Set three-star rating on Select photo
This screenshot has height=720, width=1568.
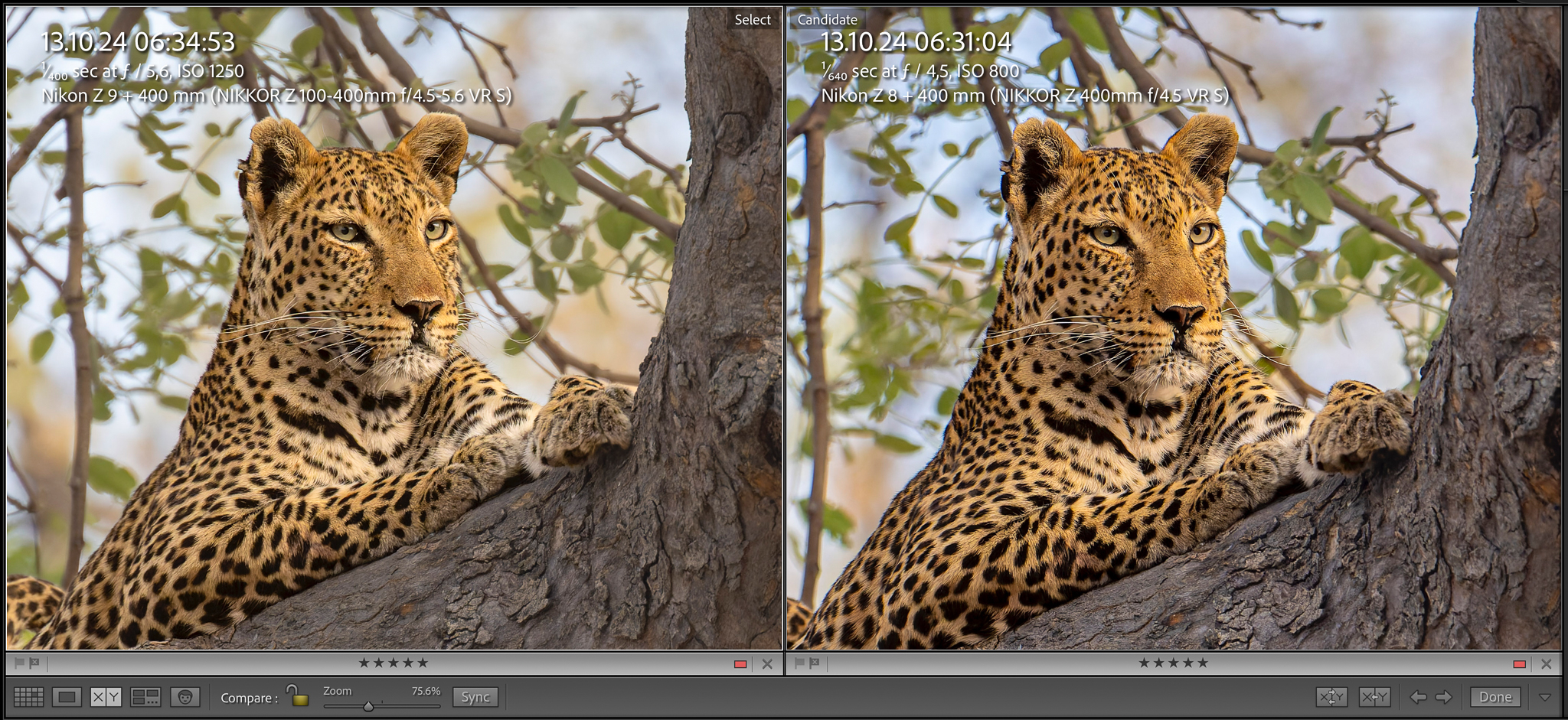coord(393,663)
